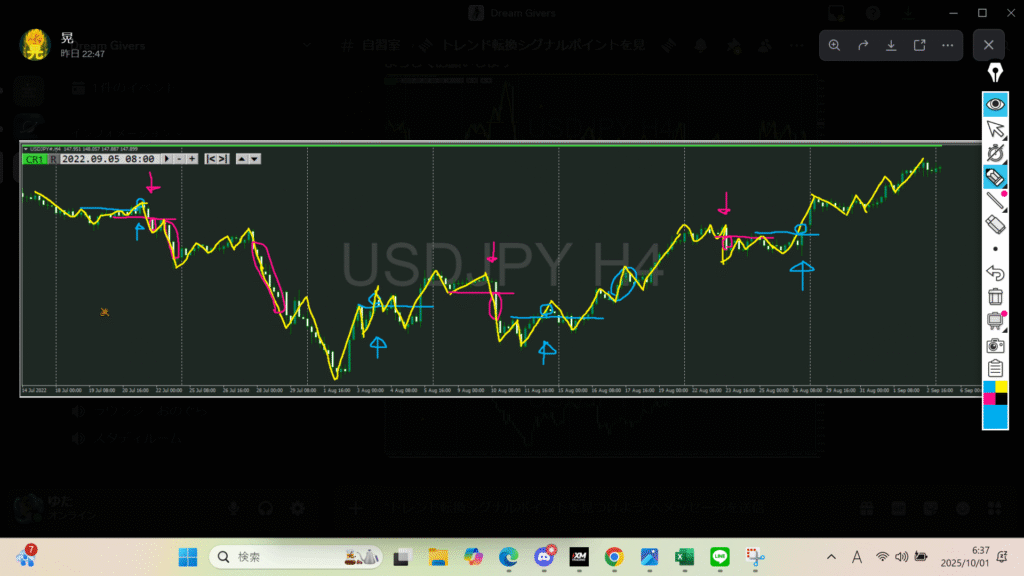The image size is (1024, 576).
Task: Toggle the green CR1 indicator button
Action: pos(34,158)
